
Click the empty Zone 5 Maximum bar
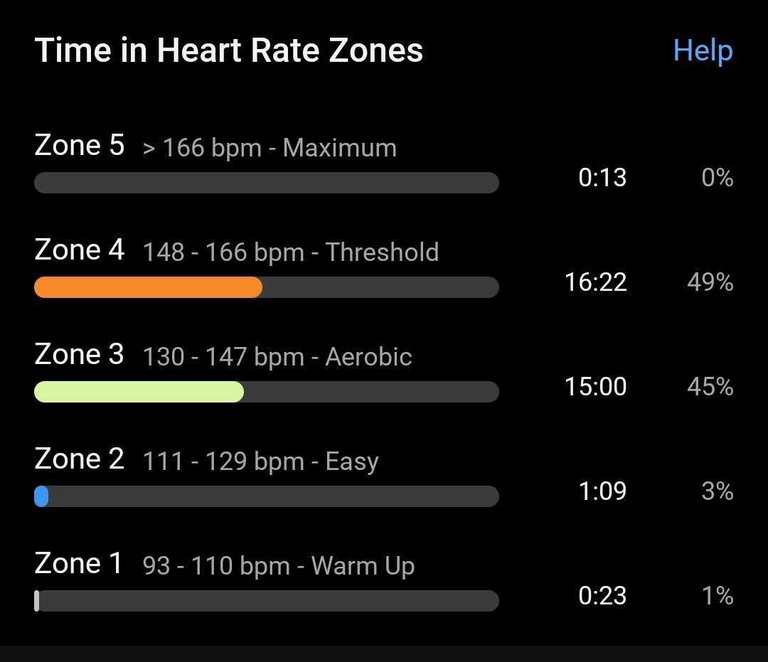tap(266, 183)
